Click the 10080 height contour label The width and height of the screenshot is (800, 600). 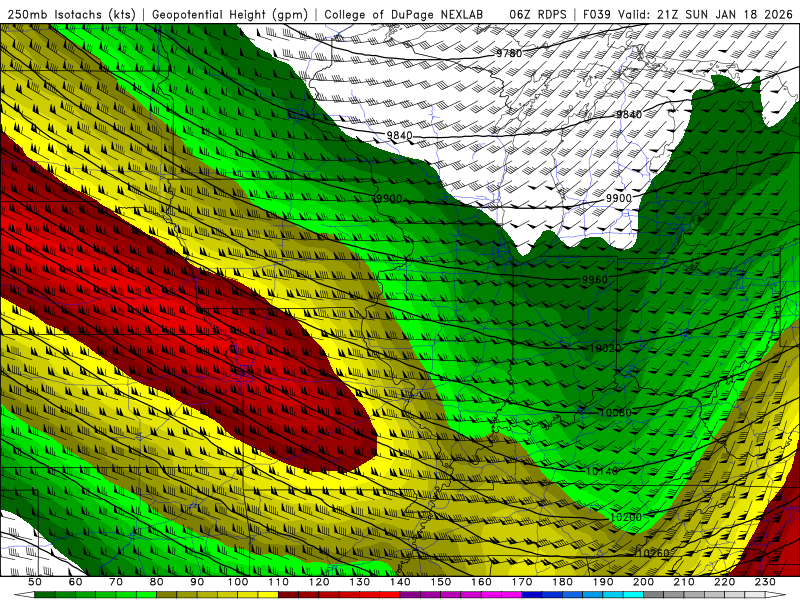pos(615,412)
